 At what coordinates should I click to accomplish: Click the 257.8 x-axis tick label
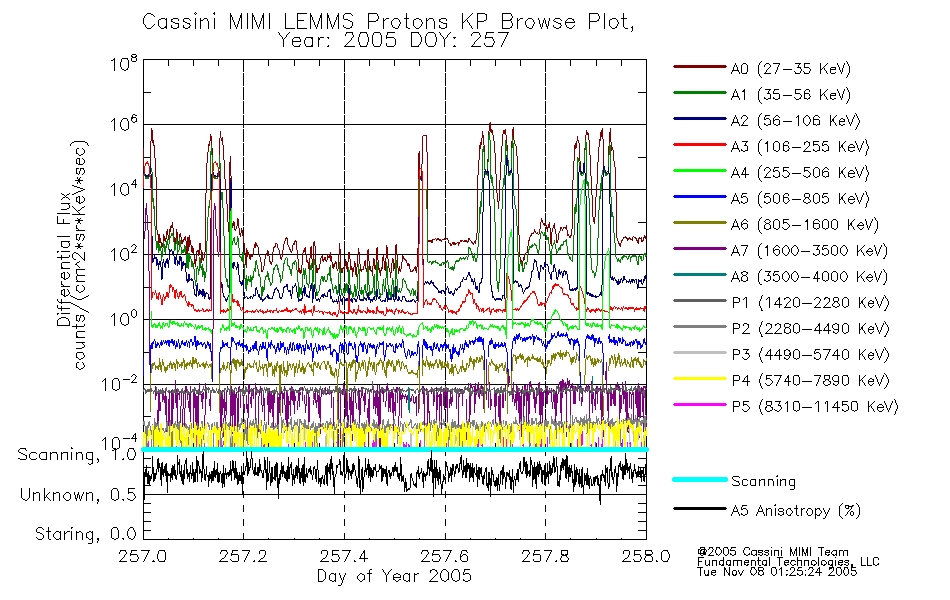click(545, 556)
